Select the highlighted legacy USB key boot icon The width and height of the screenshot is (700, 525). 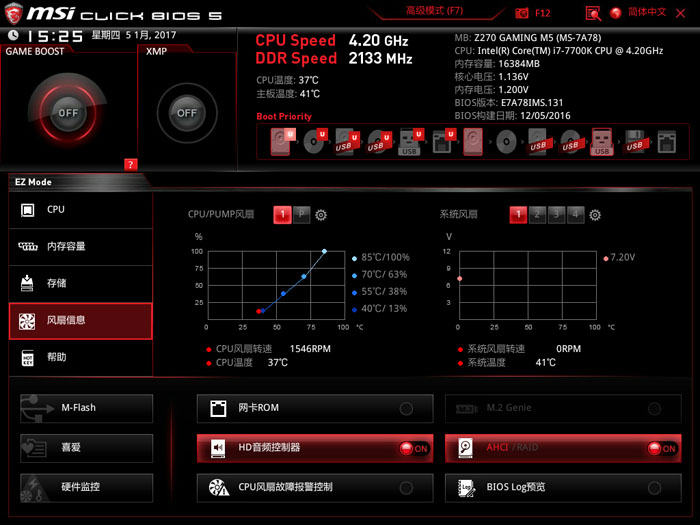pos(602,142)
